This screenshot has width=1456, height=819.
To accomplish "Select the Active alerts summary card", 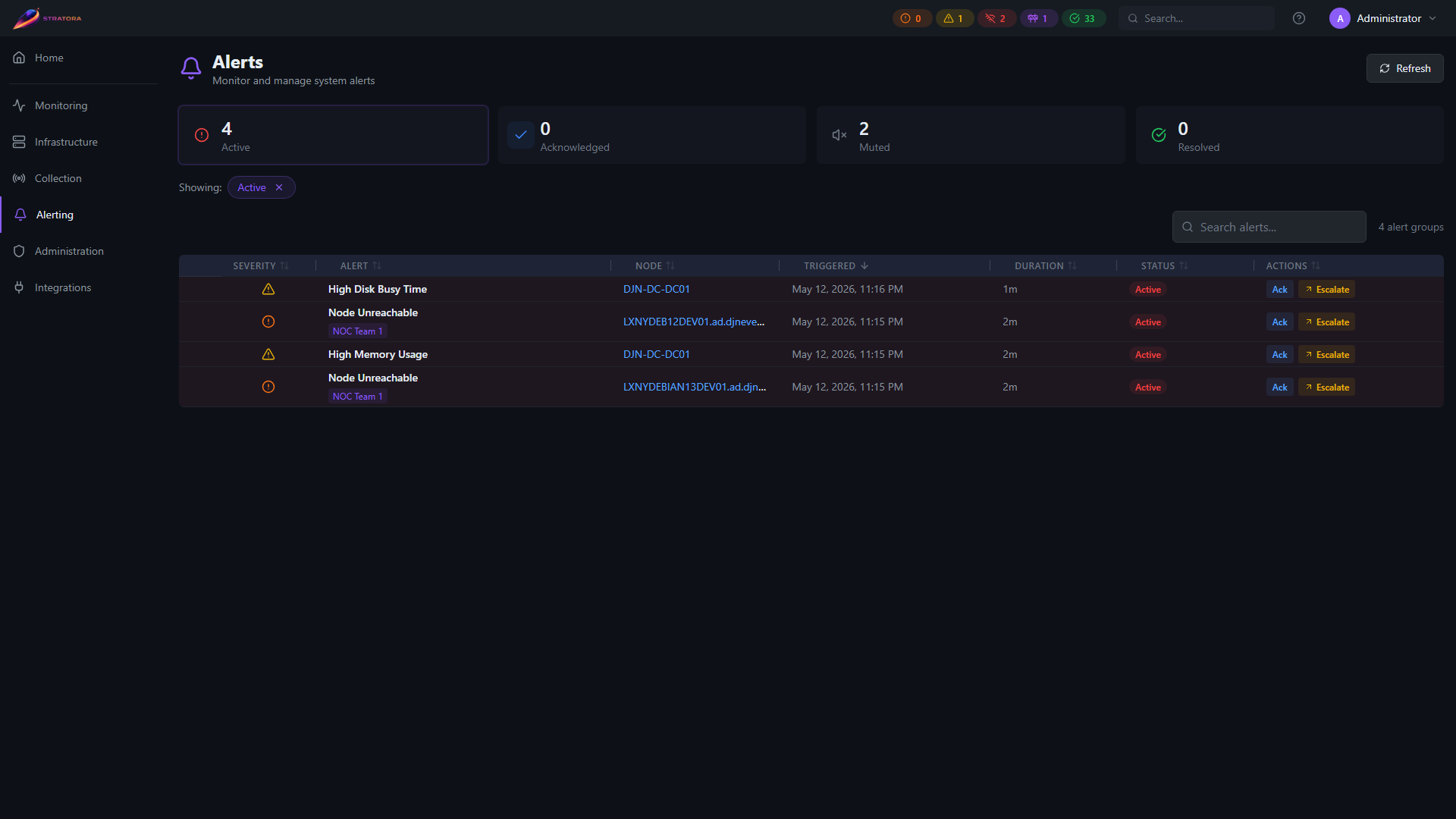I will [x=333, y=135].
